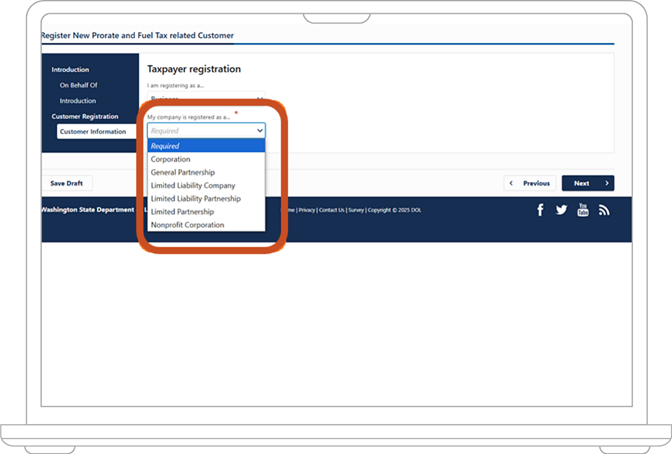Viewport: 672px width, 454px height.
Task: Select Limited Liability Partnership option
Action: pyautogui.click(x=206, y=198)
